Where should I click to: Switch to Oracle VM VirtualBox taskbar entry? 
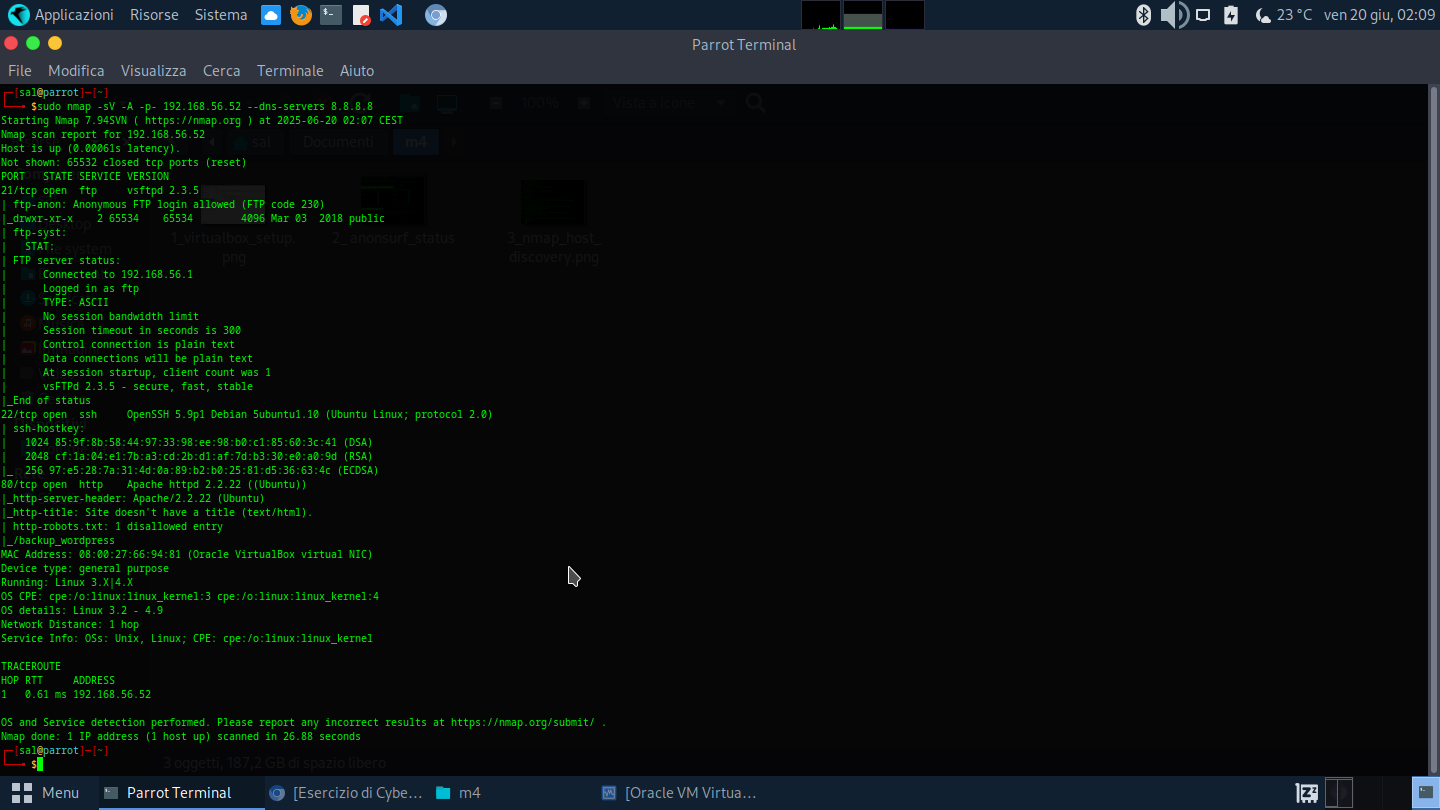point(679,793)
